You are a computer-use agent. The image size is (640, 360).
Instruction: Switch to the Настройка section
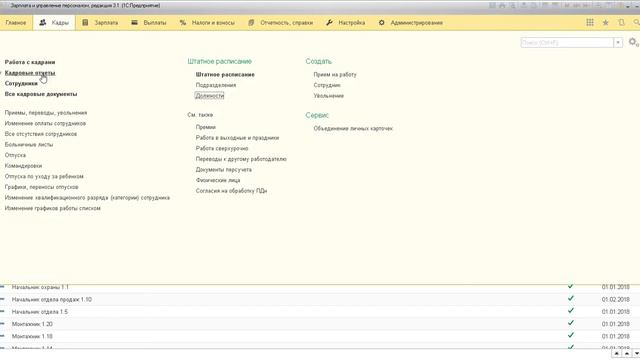pos(345,23)
